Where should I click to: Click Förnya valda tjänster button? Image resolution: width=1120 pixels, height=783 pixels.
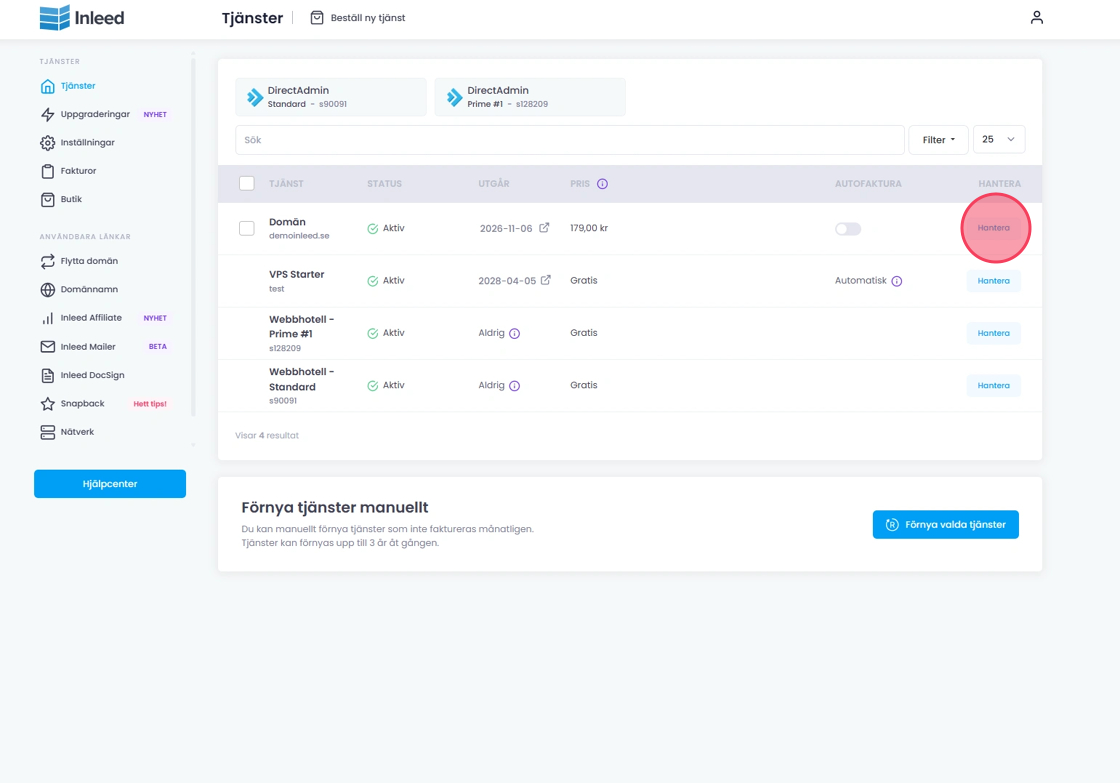(945, 525)
